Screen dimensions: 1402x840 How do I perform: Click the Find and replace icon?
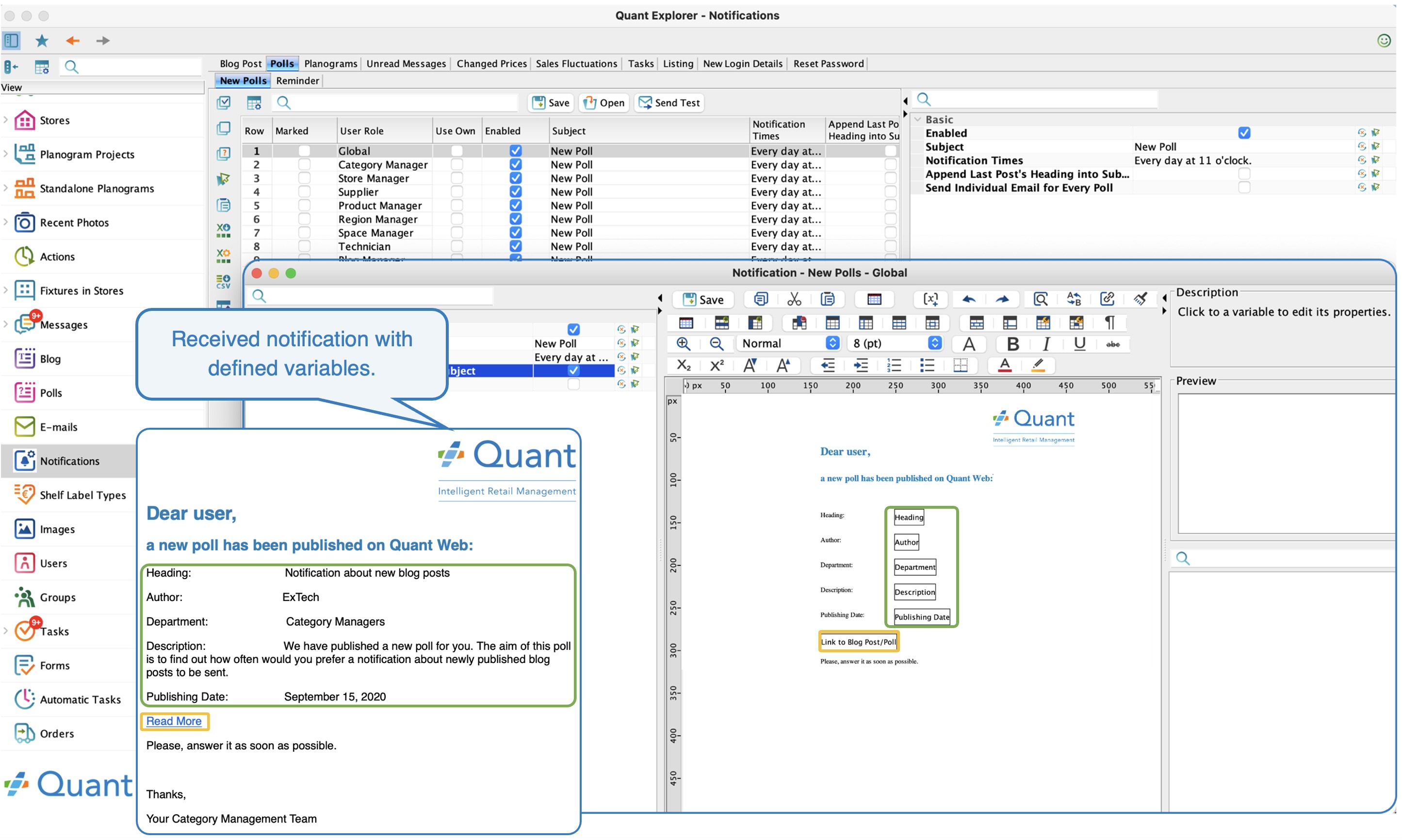coord(1074,299)
